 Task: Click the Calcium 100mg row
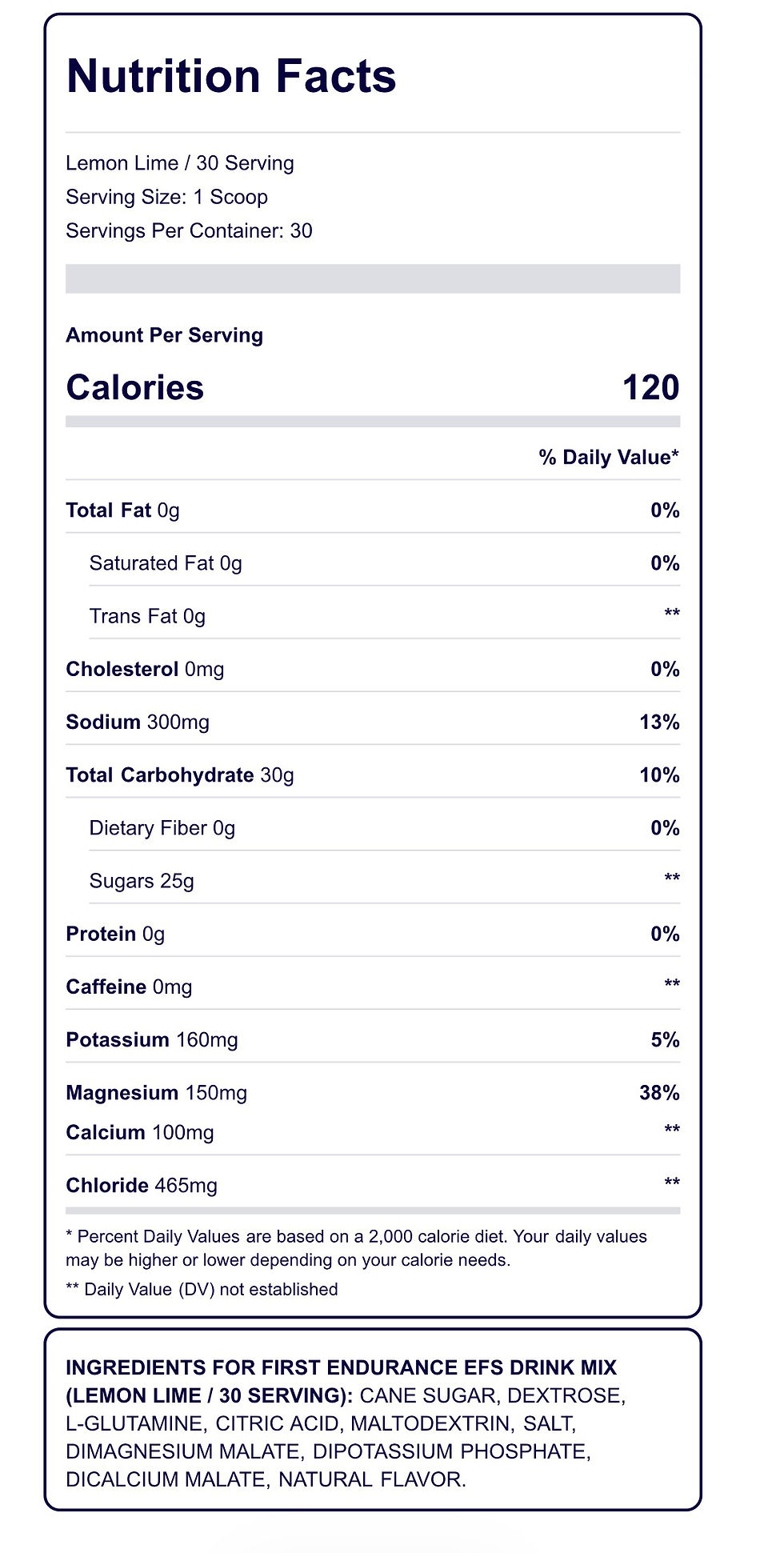373,1132
